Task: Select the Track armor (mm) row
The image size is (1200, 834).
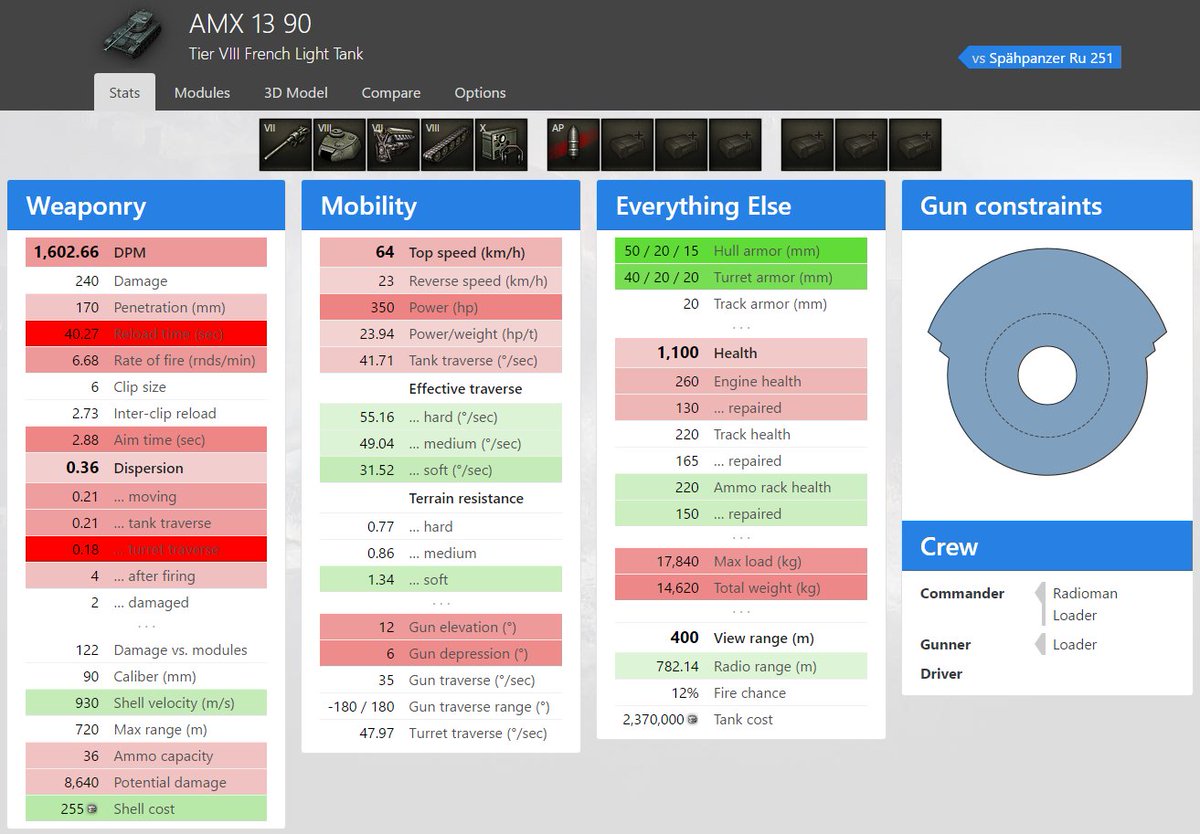Action: [x=741, y=304]
